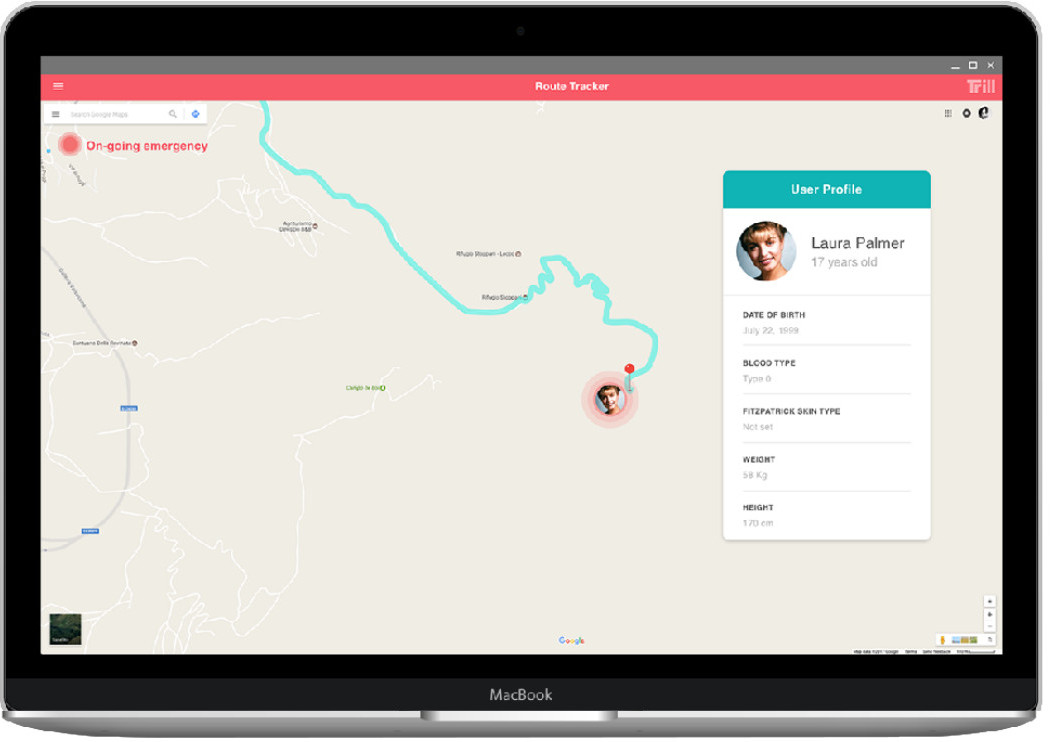Zoom in the map
Screen dimensions: 1063x742
pos(990,615)
